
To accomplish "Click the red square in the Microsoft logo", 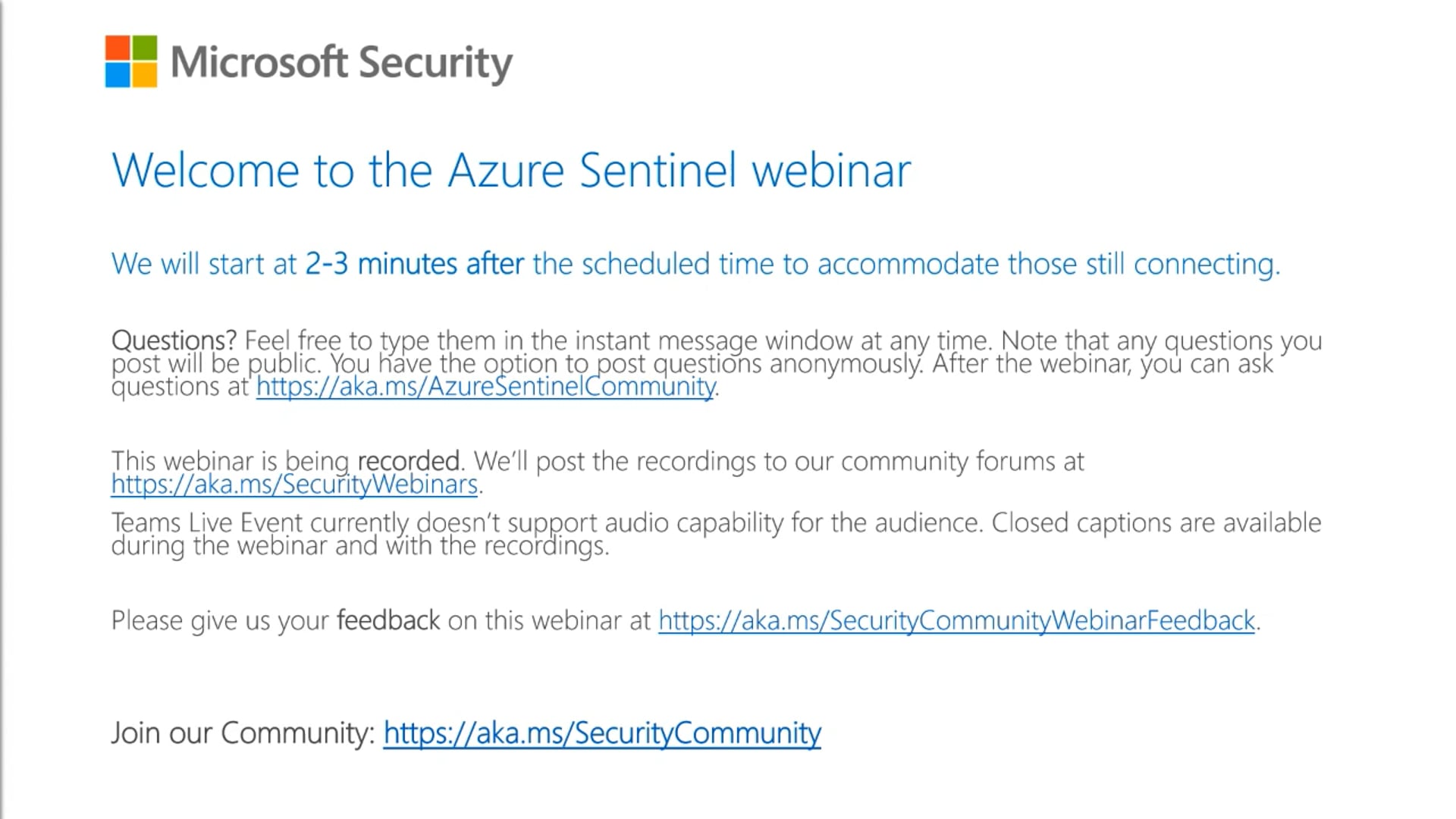I will (118, 48).
